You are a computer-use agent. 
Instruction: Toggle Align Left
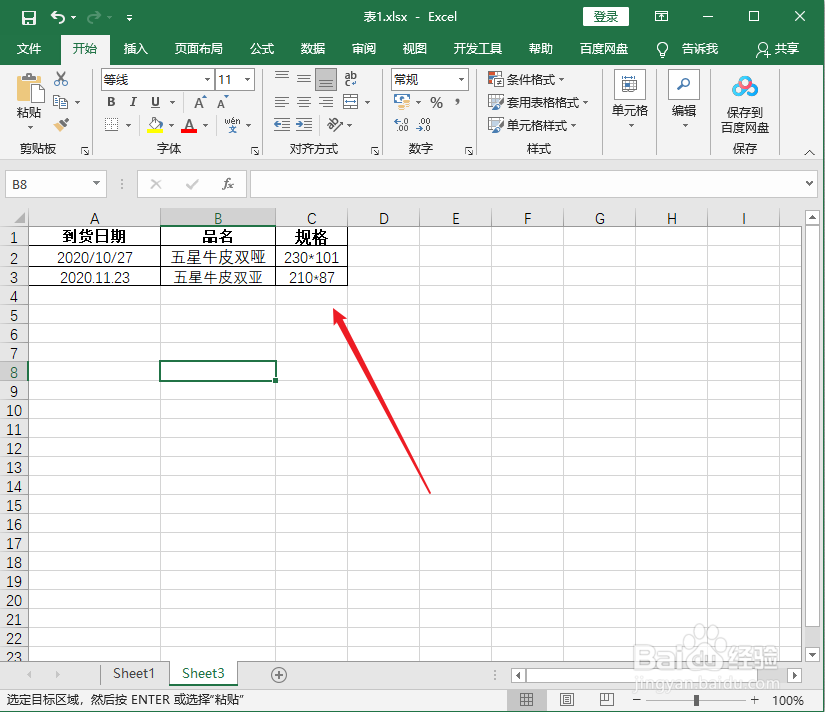(x=282, y=102)
